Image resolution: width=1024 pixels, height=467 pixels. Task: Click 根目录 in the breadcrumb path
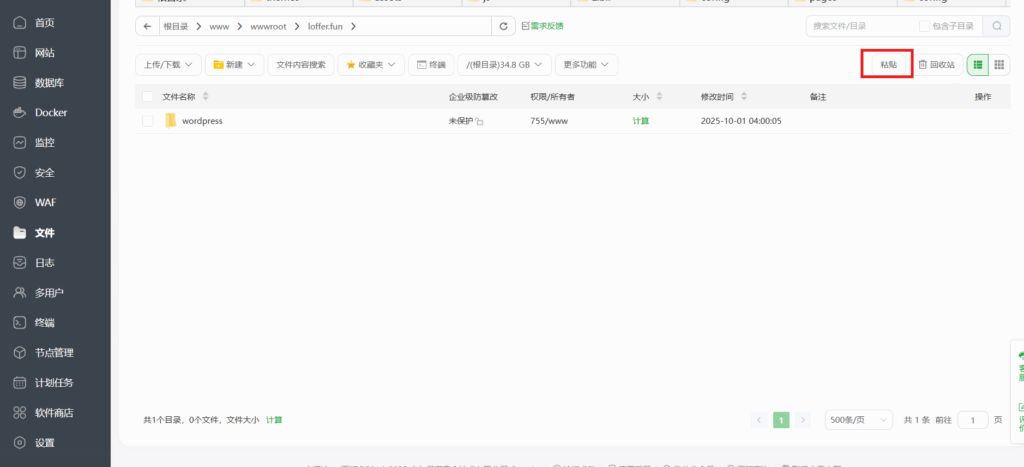176,26
